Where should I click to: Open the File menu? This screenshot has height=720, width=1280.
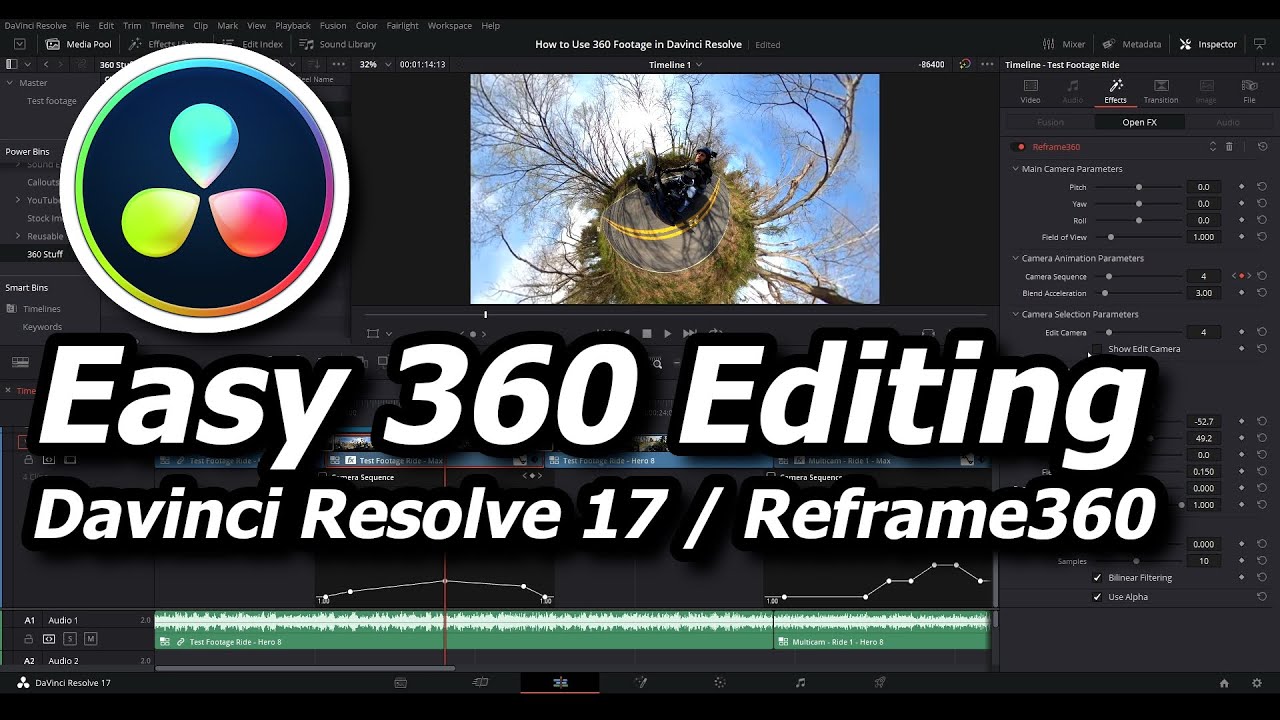83,25
